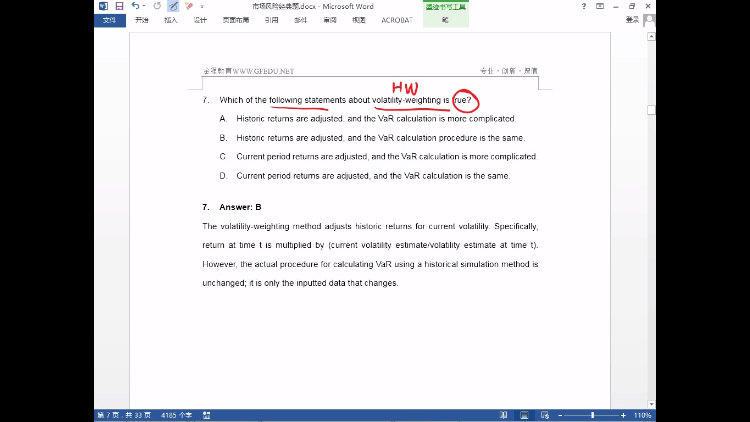Click the zoom slider handle
This screenshot has width=750, height=422.
[592, 415]
